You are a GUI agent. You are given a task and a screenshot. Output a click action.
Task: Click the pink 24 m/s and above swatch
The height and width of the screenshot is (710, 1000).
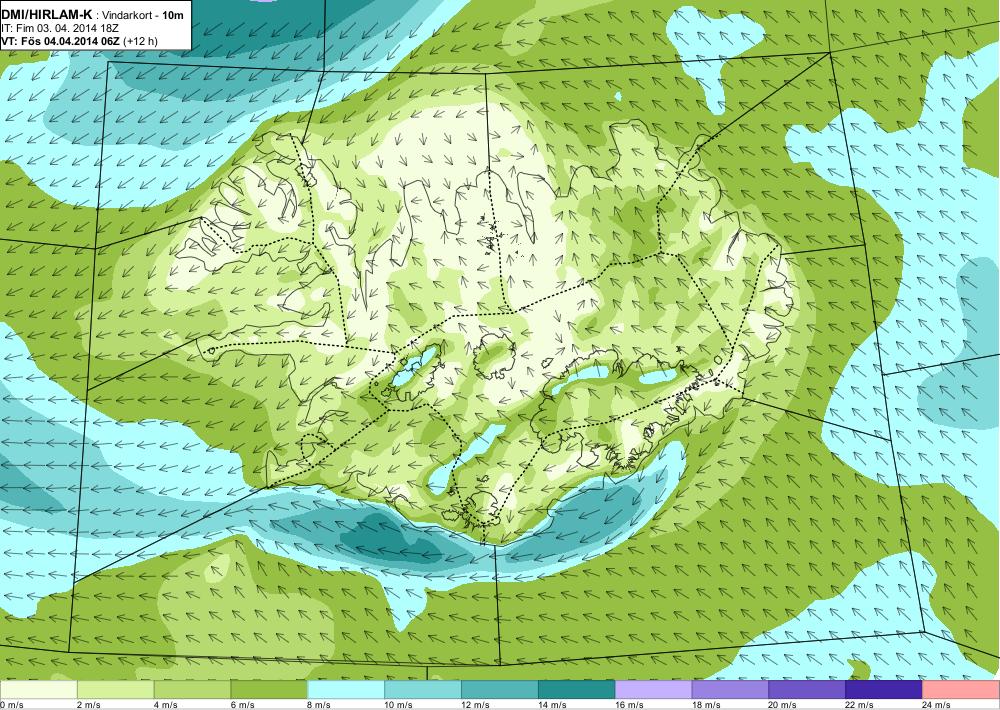[x=961, y=690]
